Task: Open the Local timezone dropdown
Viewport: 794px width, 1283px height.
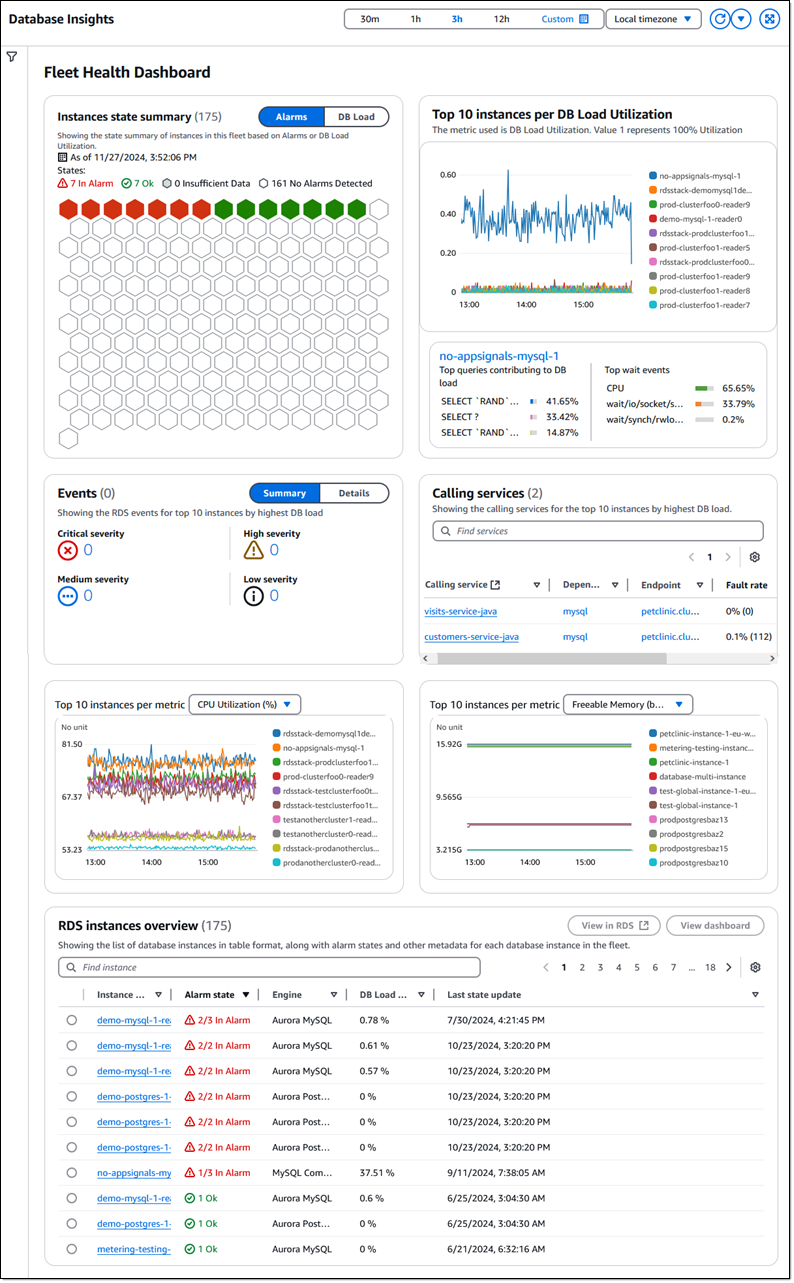Action: tap(653, 19)
